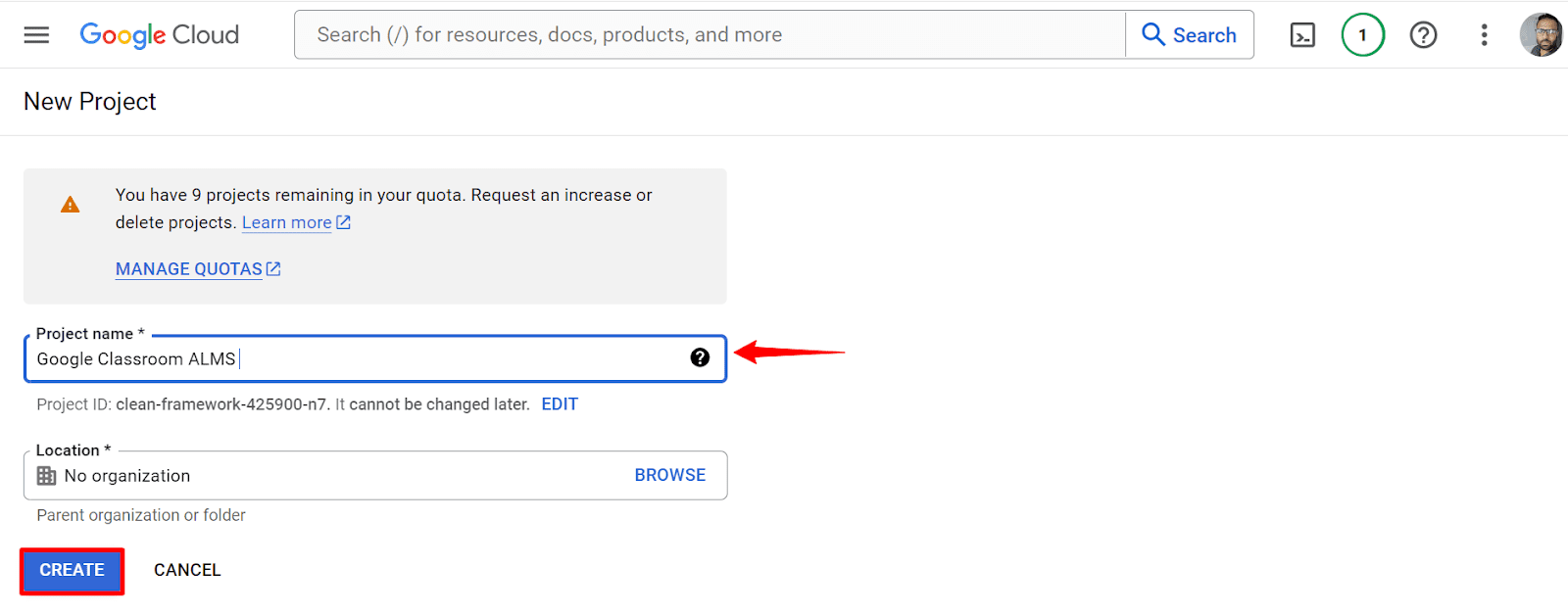Image resolution: width=1568 pixels, height=615 pixels.
Task: Click the help tooltip icon in Project name field
Action: (700, 357)
